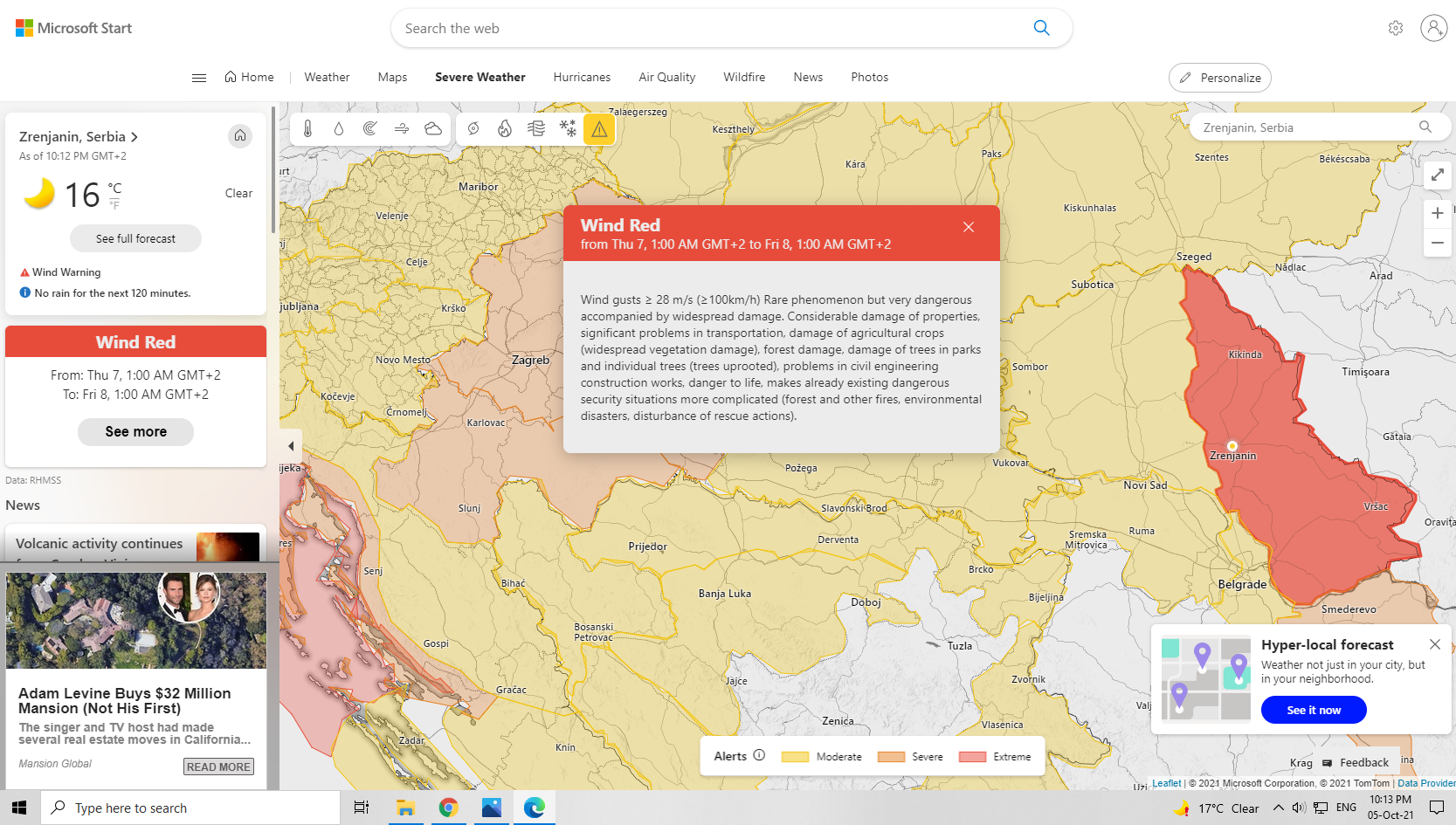Zoom out on the map
The height and width of the screenshot is (825, 1456).
pos(1438,243)
